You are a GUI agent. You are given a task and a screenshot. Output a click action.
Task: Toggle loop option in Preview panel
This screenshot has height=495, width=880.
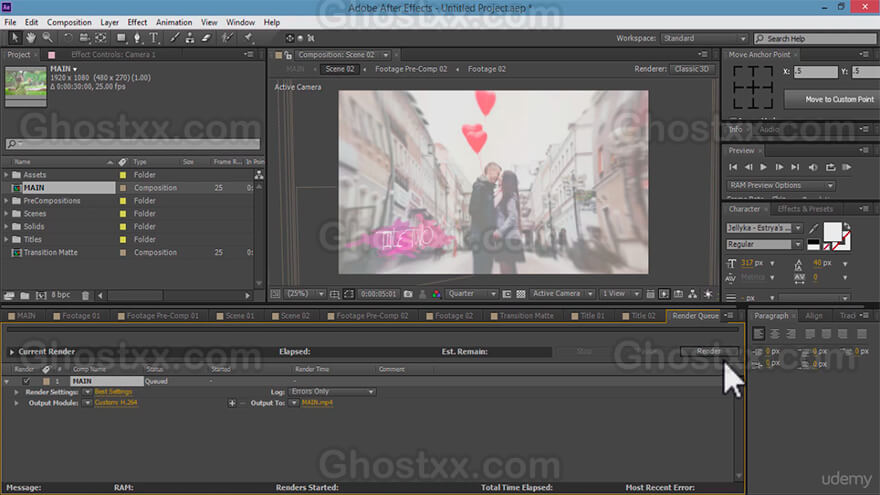tap(831, 167)
